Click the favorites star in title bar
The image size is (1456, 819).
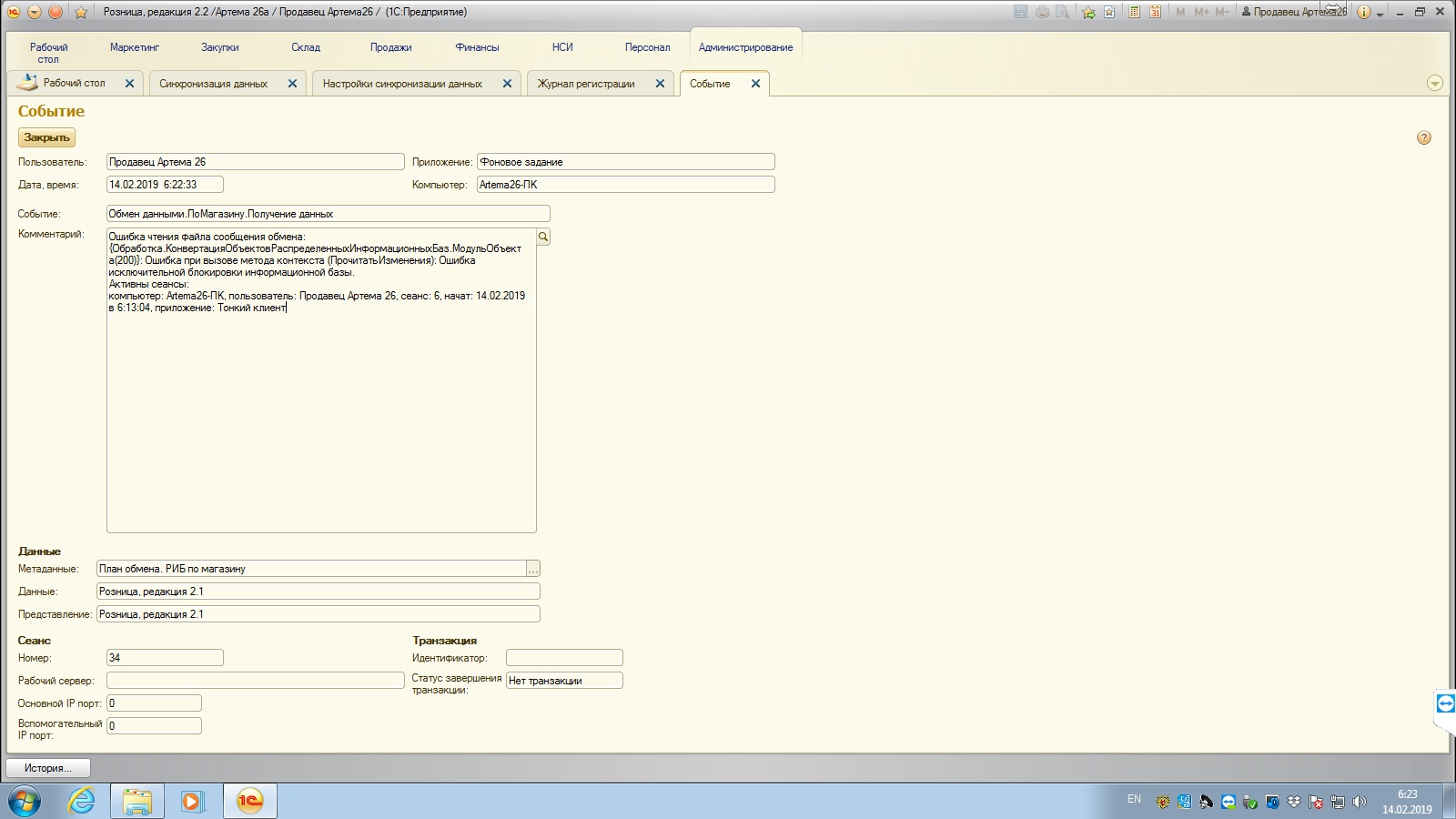[80, 12]
